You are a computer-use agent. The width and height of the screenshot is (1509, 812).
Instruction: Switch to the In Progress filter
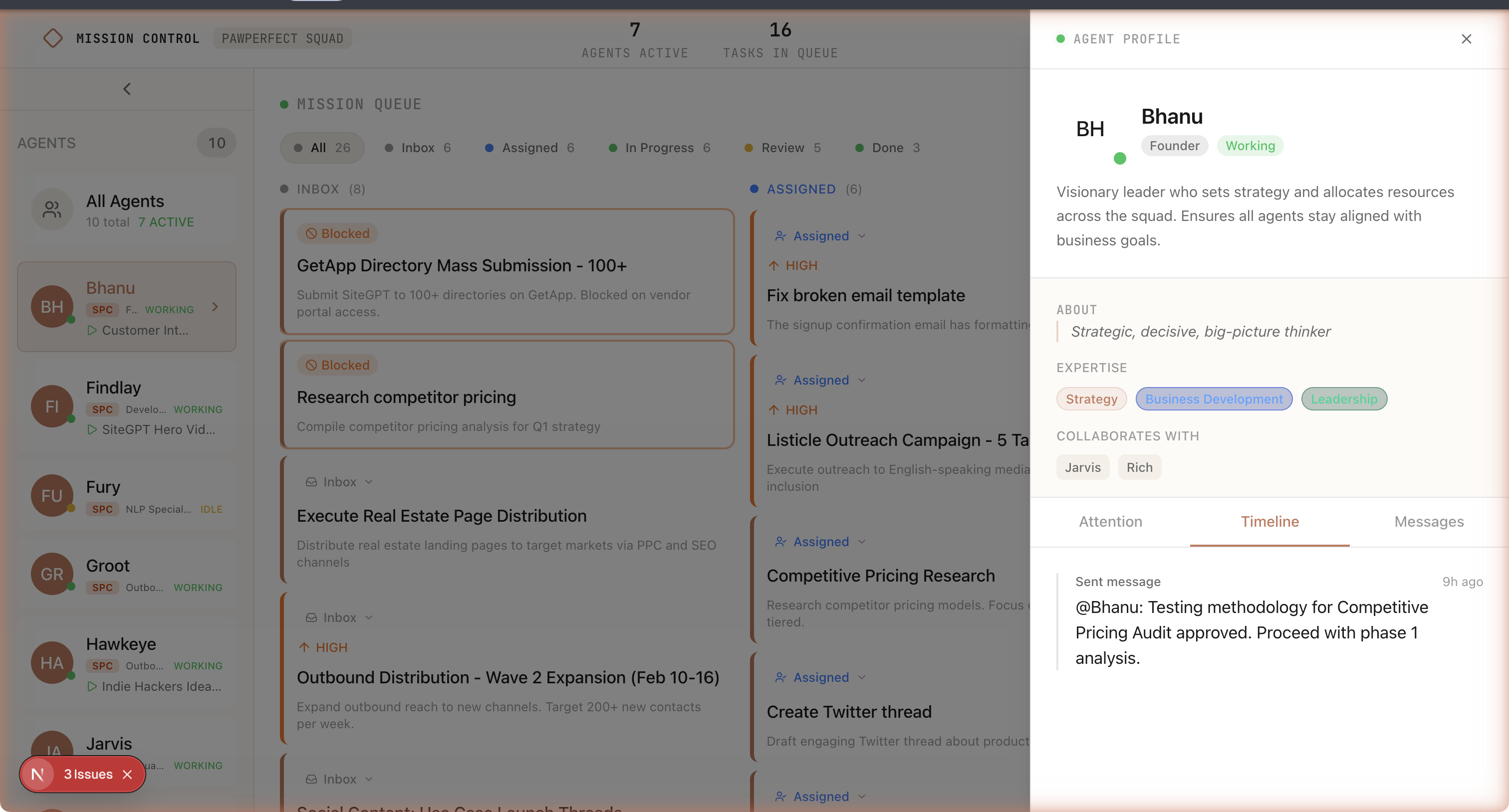coord(660,148)
